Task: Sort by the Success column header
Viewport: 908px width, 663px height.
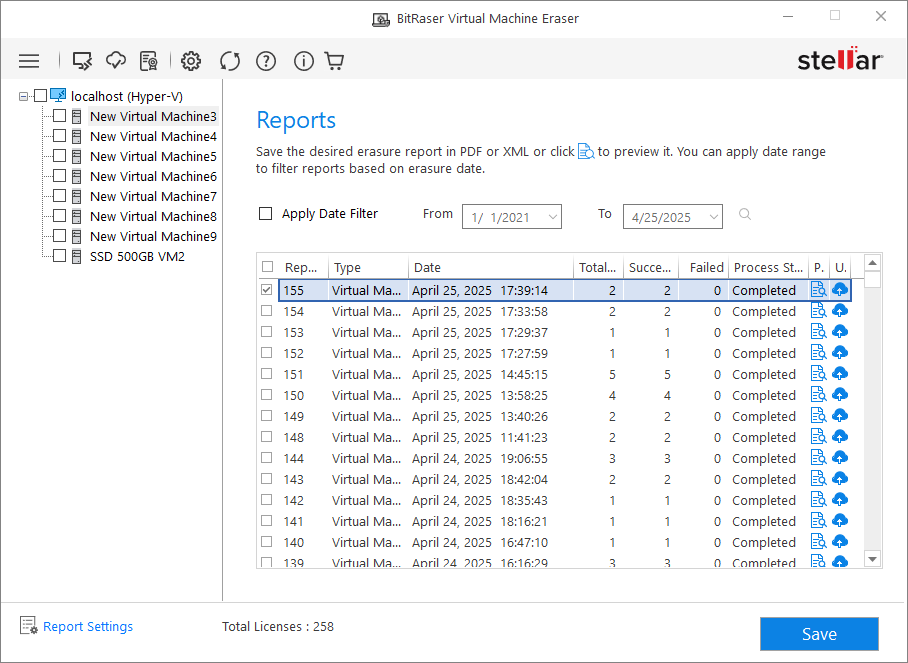Action: 651,268
